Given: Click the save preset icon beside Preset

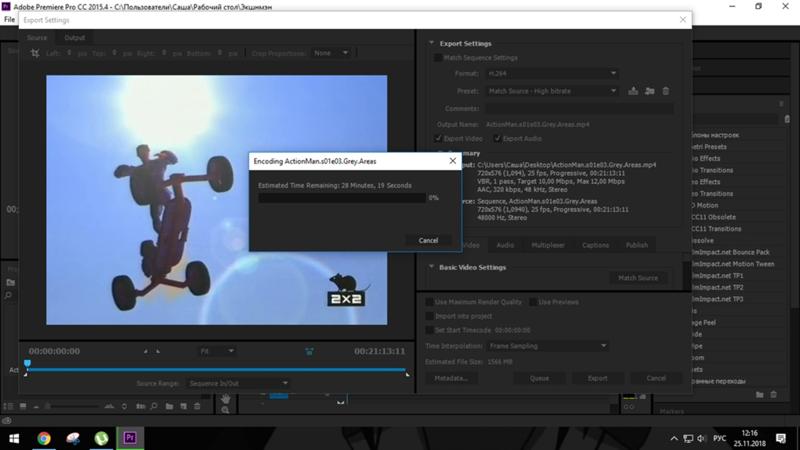Looking at the screenshot, I should (633, 91).
